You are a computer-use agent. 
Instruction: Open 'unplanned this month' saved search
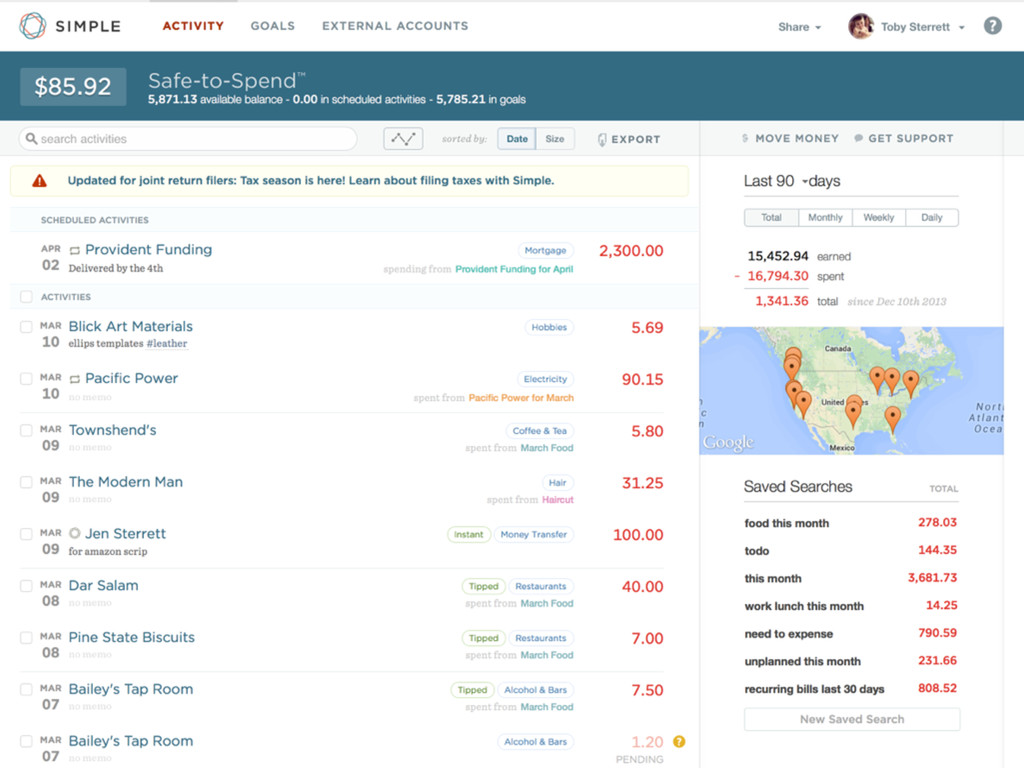click(803, 661)
